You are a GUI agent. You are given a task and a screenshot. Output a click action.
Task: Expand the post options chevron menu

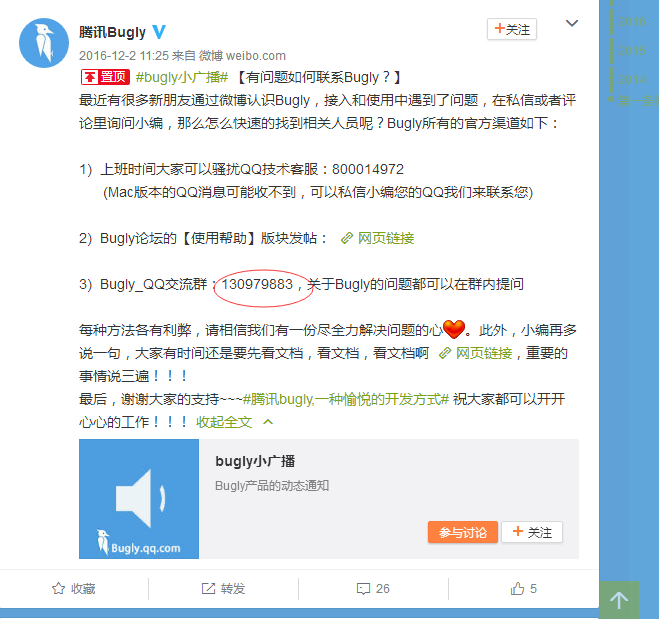(x=572, y=23)
